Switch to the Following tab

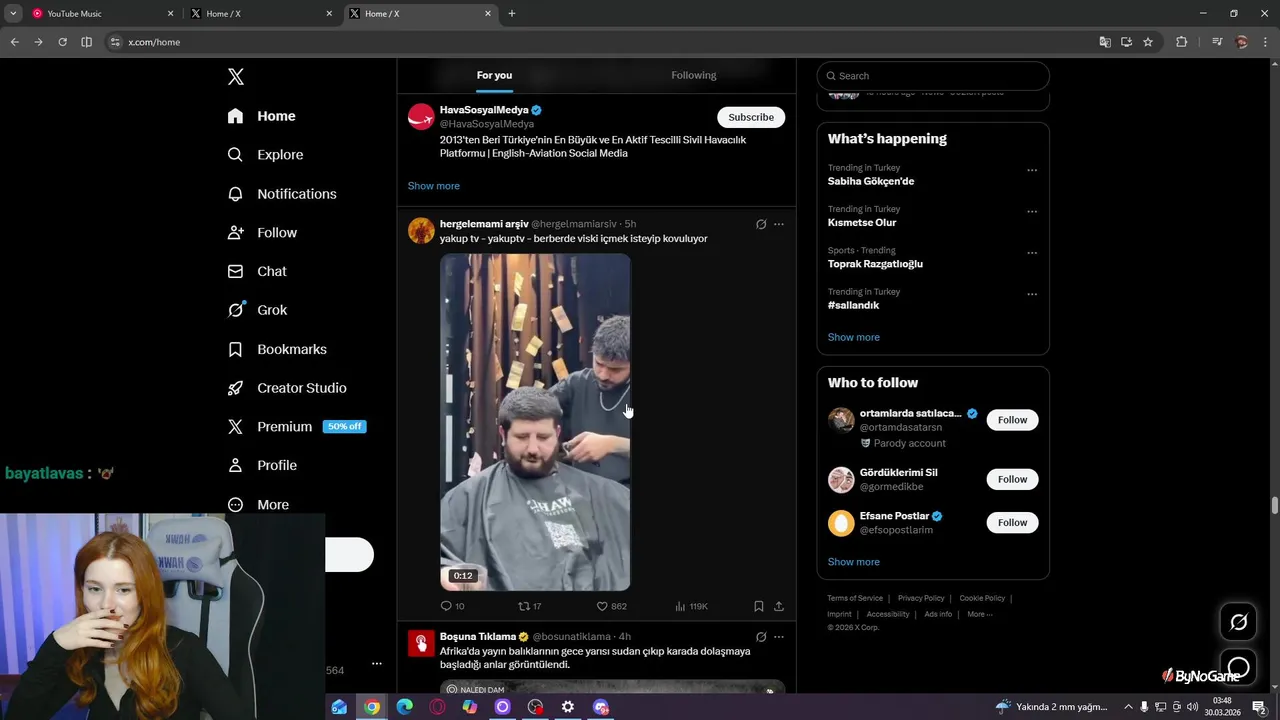[694, 76]
